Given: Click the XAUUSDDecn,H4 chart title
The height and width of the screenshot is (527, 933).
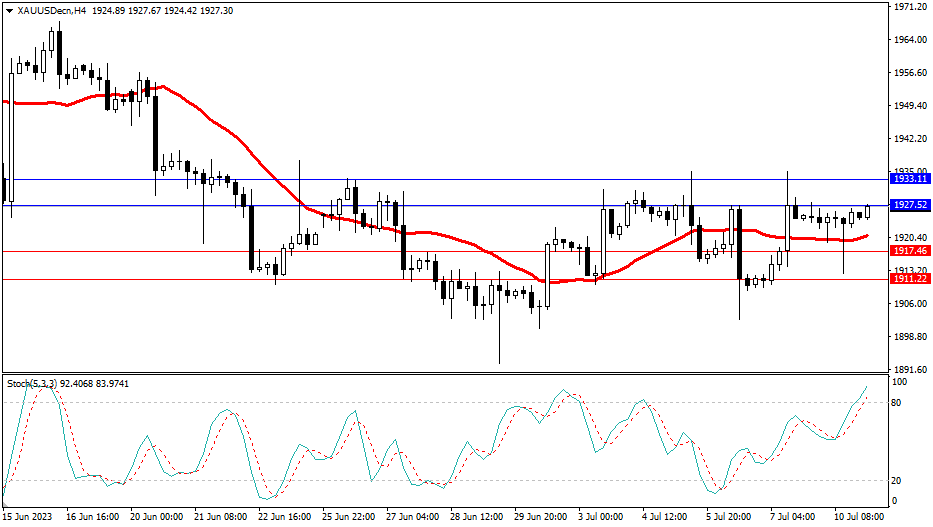Looking at the screenshot, I should (50, 9).
